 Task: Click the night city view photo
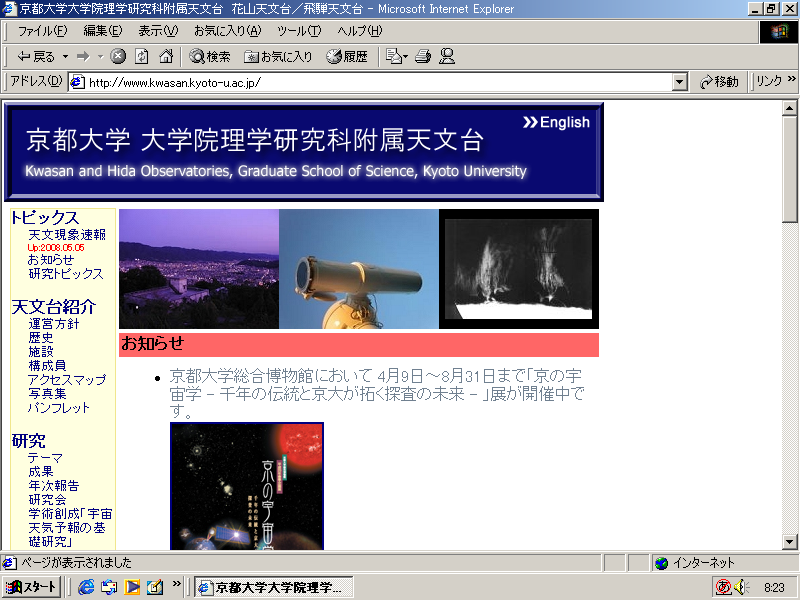point(199,269)
